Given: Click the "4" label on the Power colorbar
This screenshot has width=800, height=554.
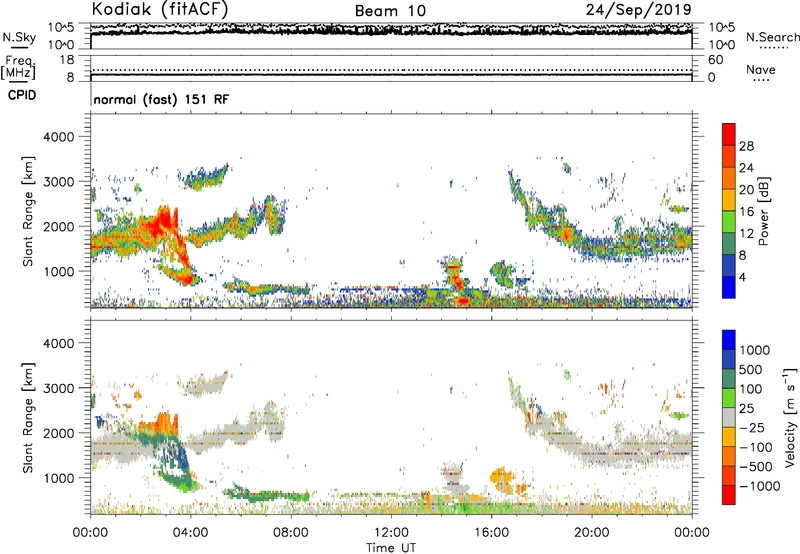Looking at the screenshot, I should 742,277.
